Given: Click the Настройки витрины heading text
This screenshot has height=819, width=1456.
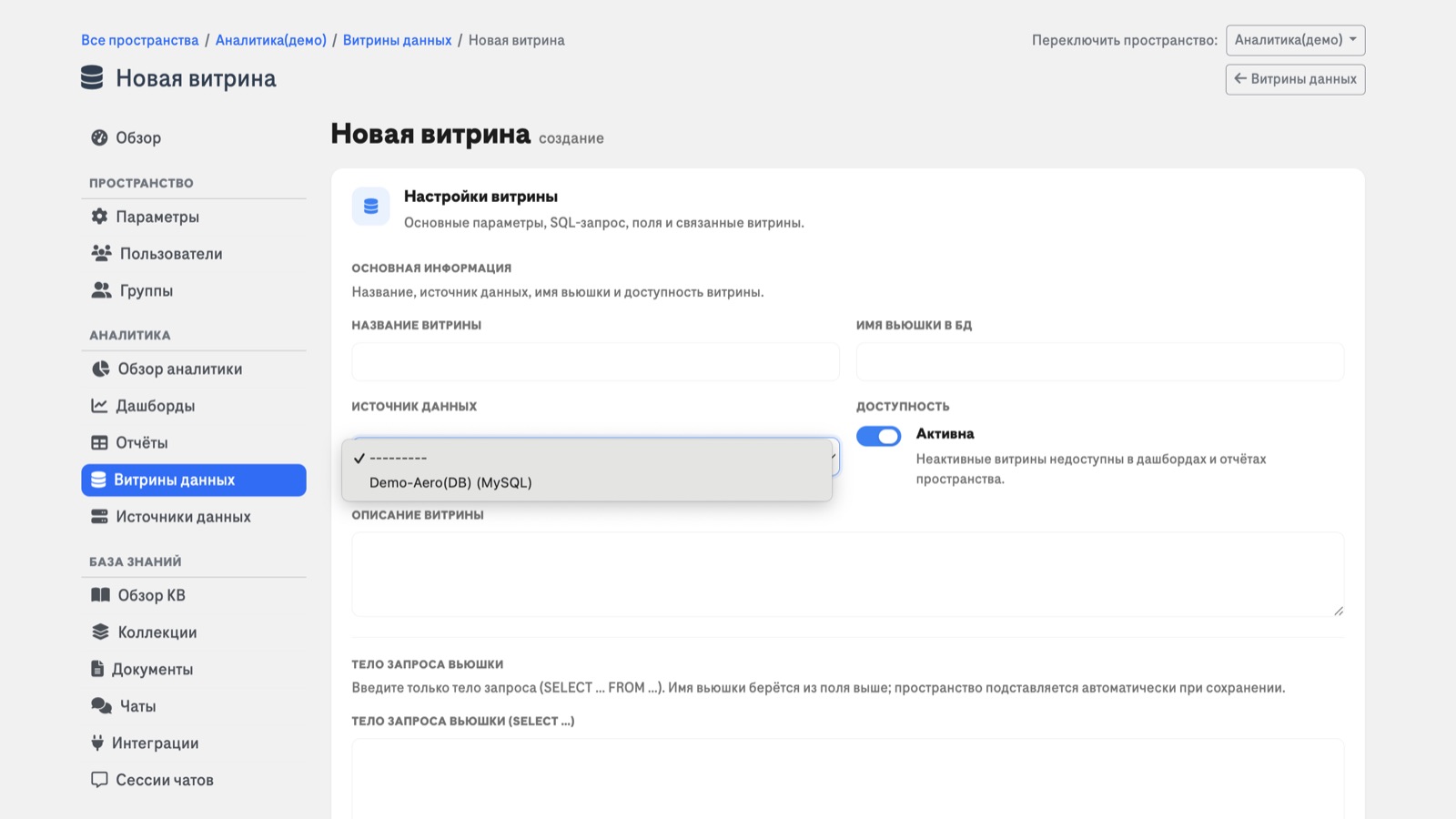Looking at the screenshot, I should (x=480, y=197).
